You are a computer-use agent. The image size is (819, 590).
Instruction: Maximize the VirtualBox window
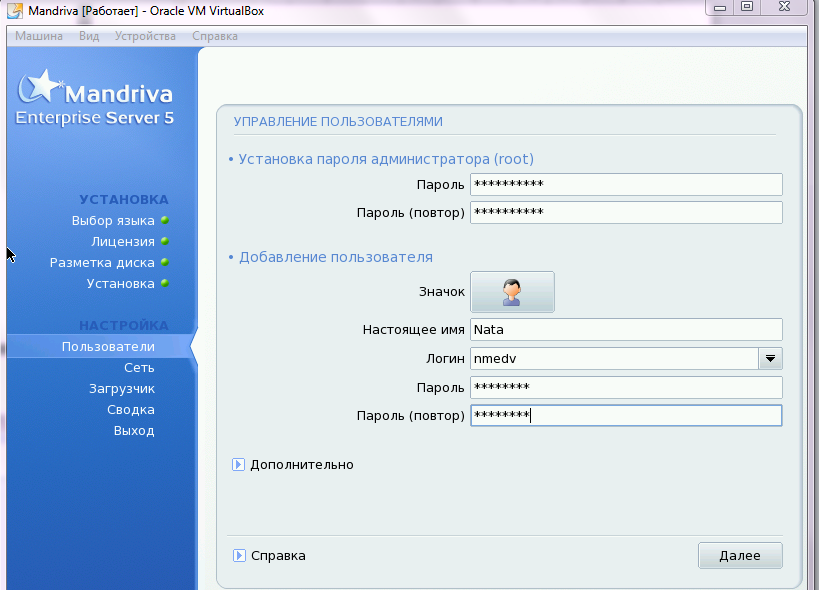pos(747,7)
